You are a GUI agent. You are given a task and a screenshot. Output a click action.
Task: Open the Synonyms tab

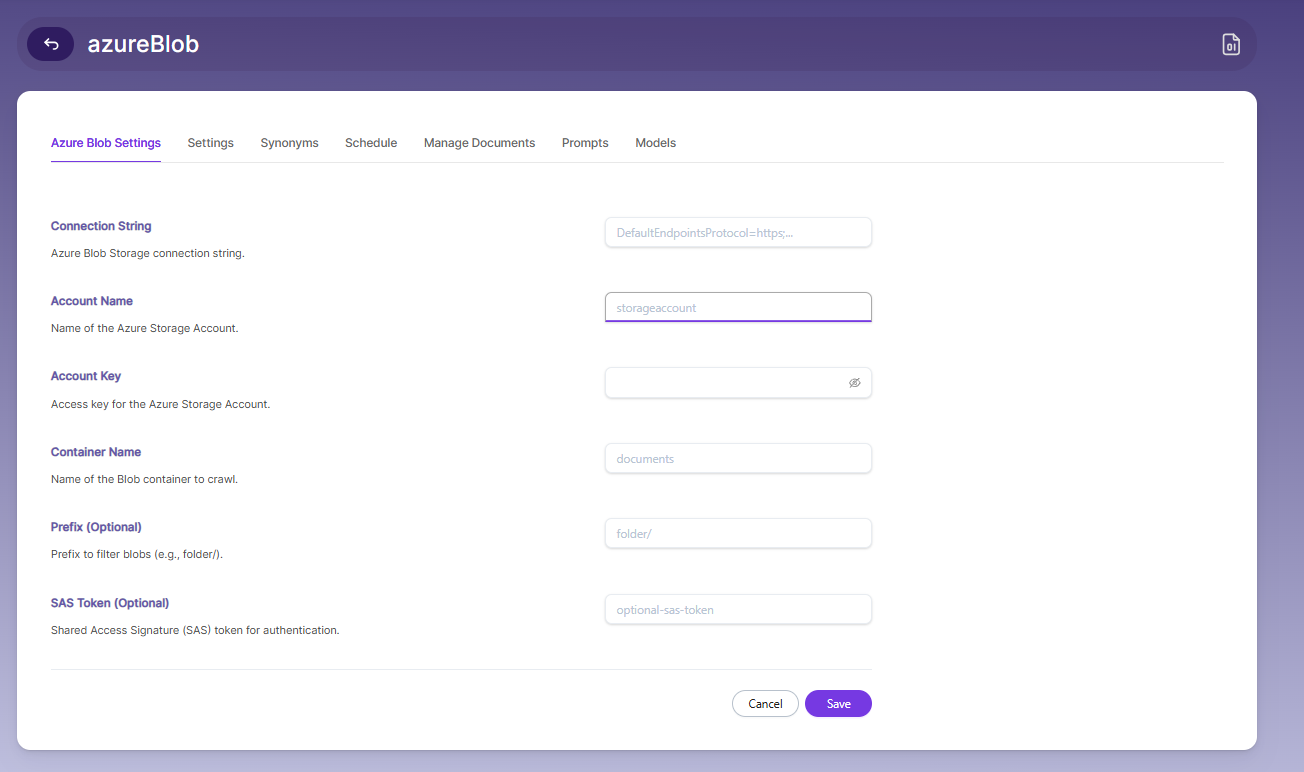coord(289,143)
